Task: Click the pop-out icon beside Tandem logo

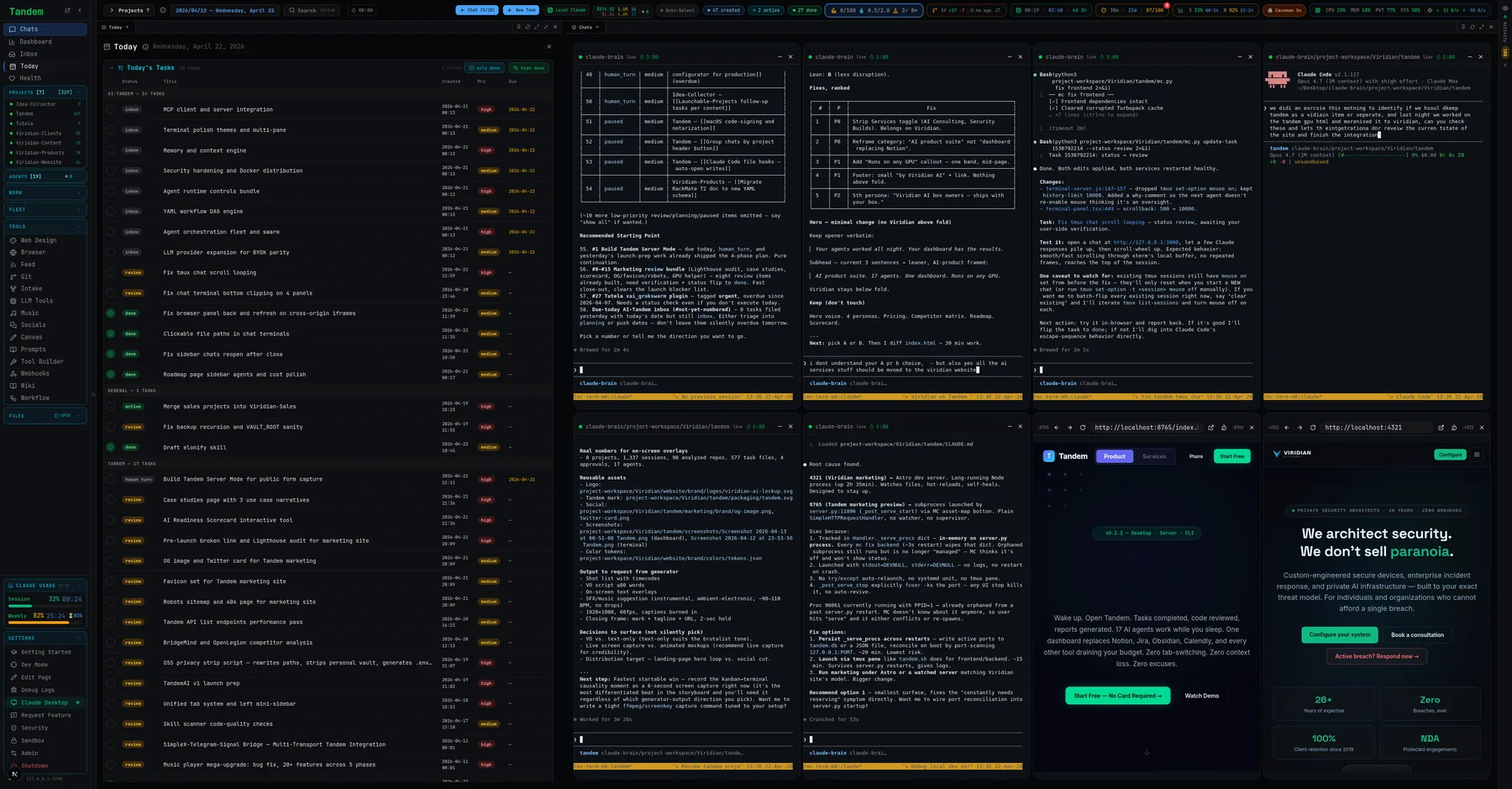Action: pos(67,11)
